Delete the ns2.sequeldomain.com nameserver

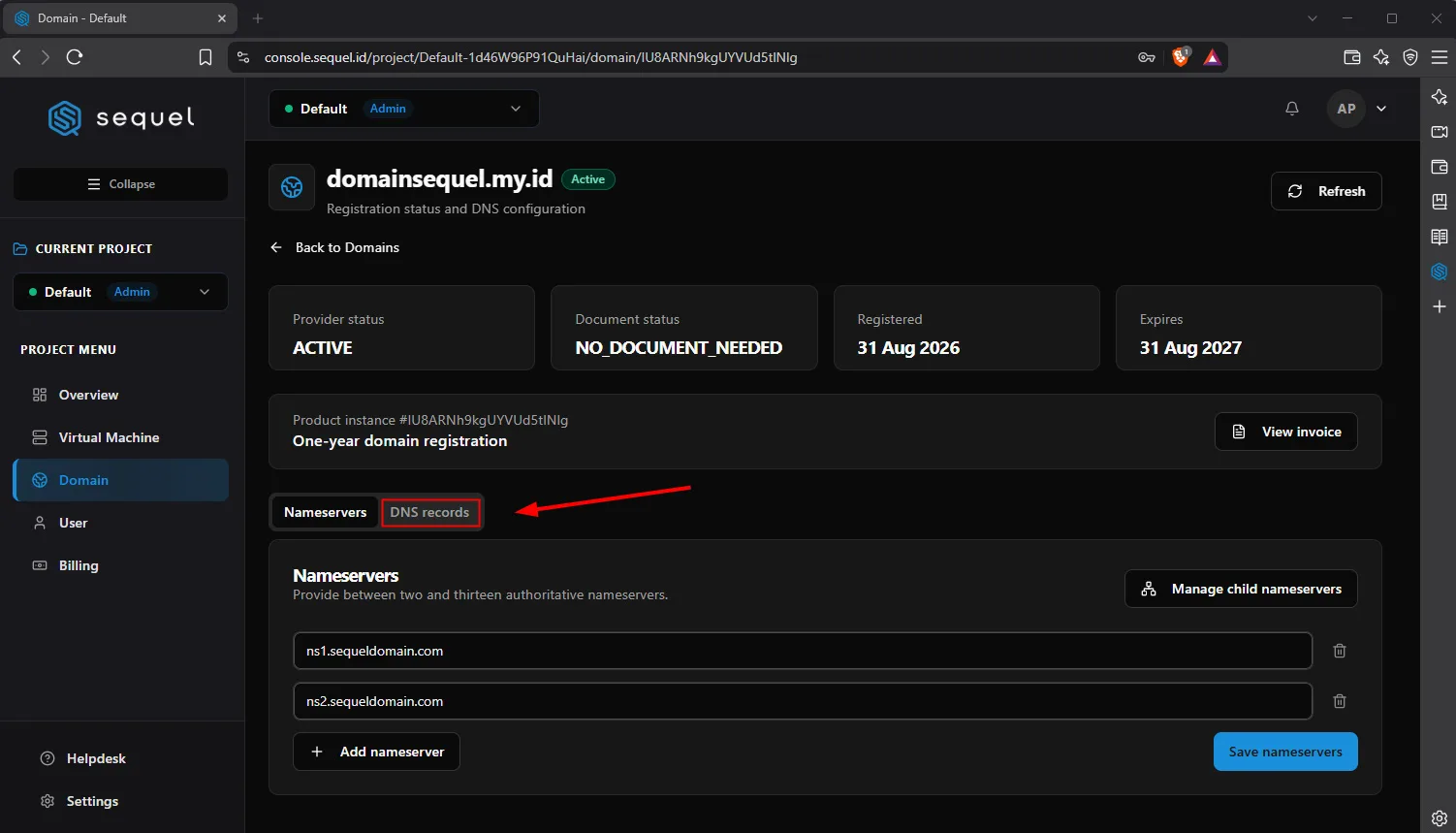(1340, 701)
